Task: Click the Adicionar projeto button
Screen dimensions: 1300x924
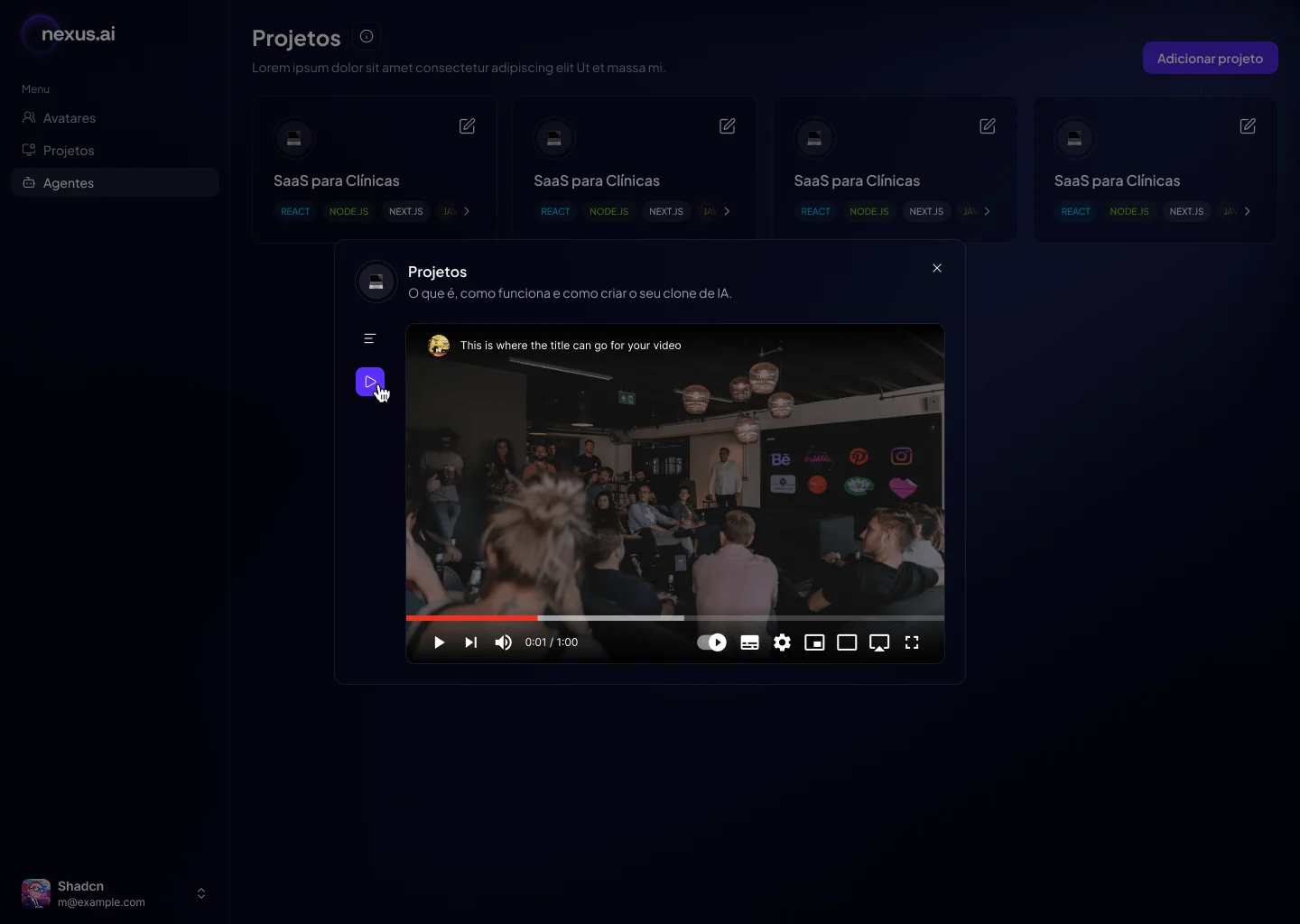Action: click(x=1210, y=59)
